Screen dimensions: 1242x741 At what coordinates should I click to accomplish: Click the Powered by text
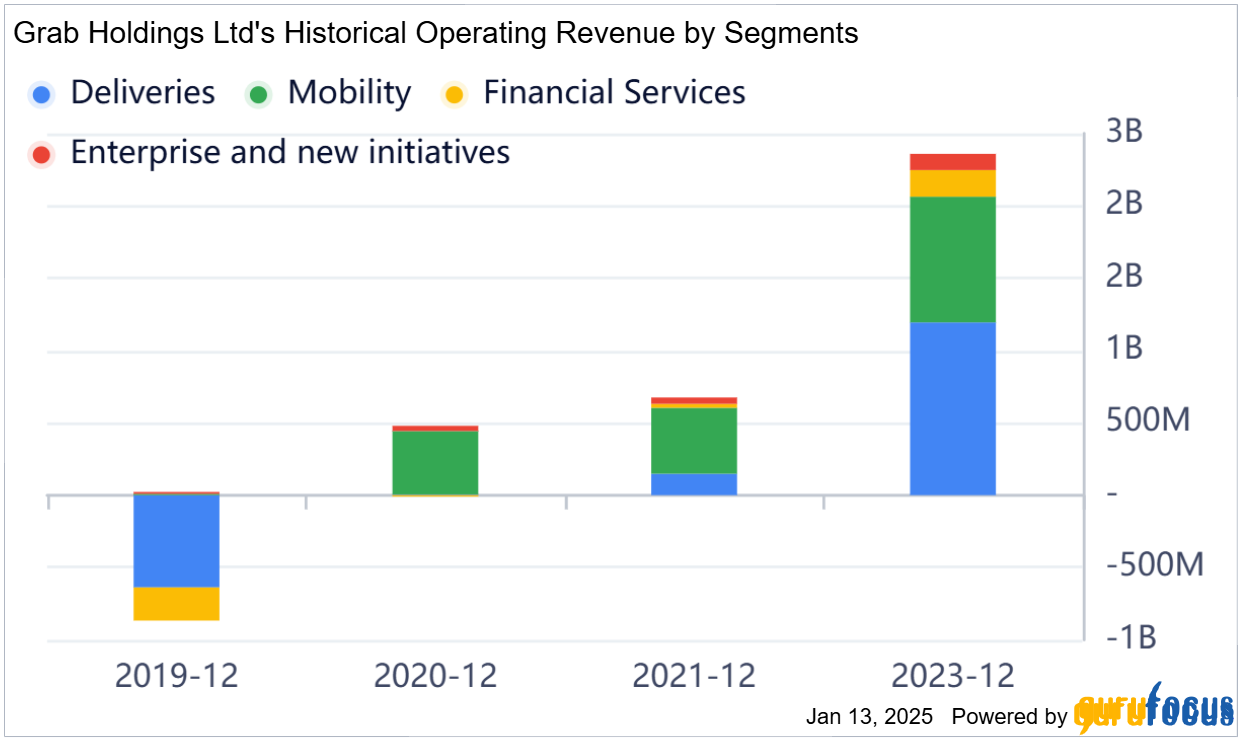click(1009, 717)
